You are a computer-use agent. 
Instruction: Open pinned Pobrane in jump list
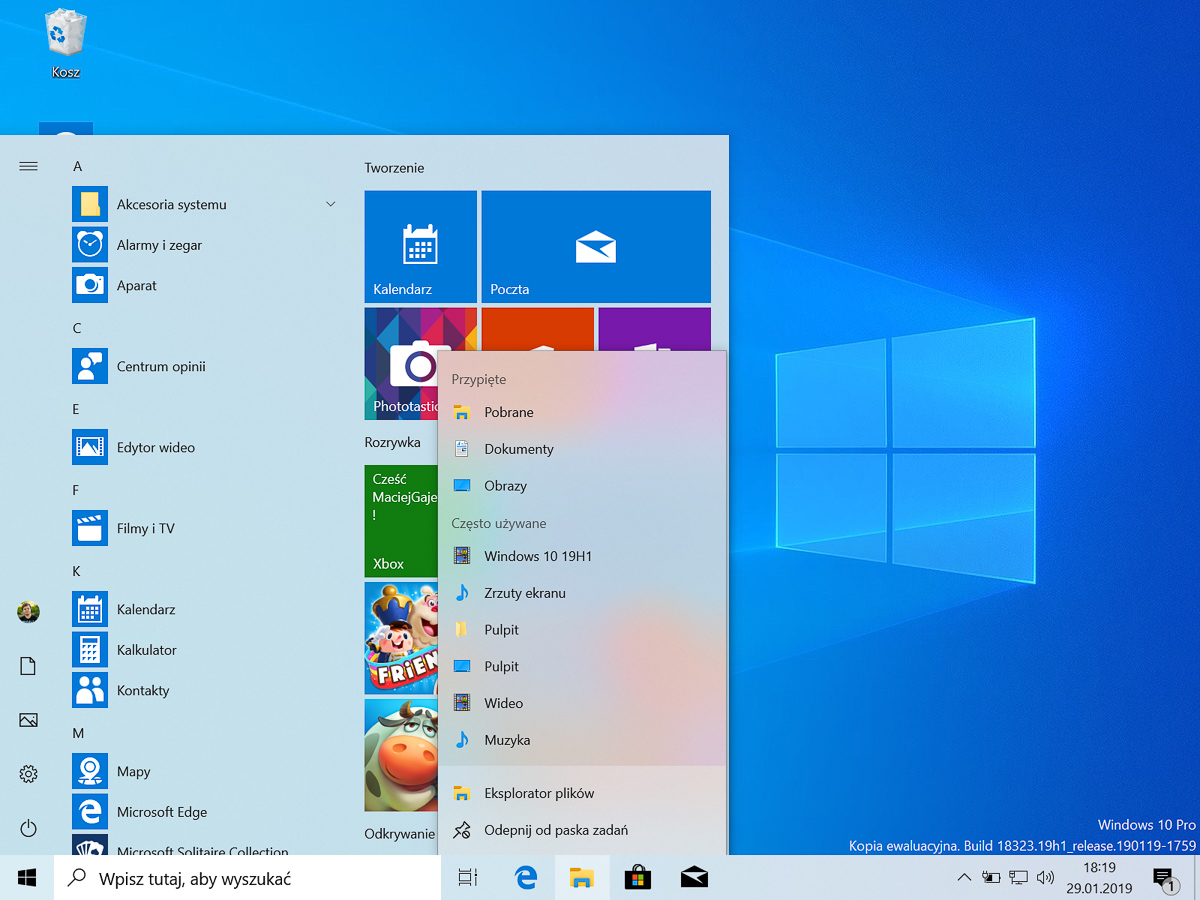pos(582,412)
